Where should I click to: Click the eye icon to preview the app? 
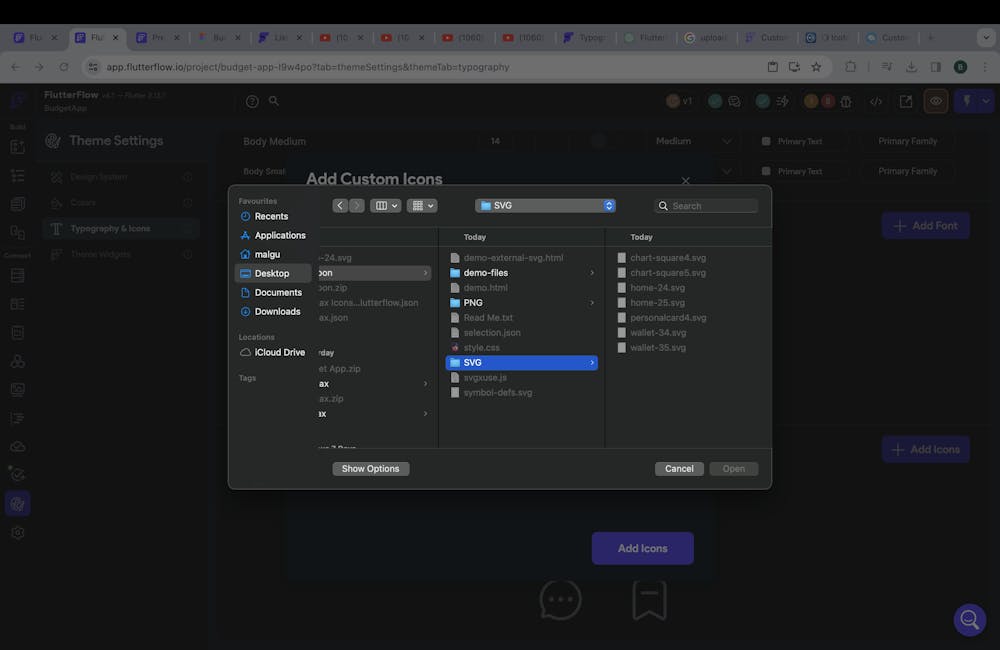pos(935,101)
